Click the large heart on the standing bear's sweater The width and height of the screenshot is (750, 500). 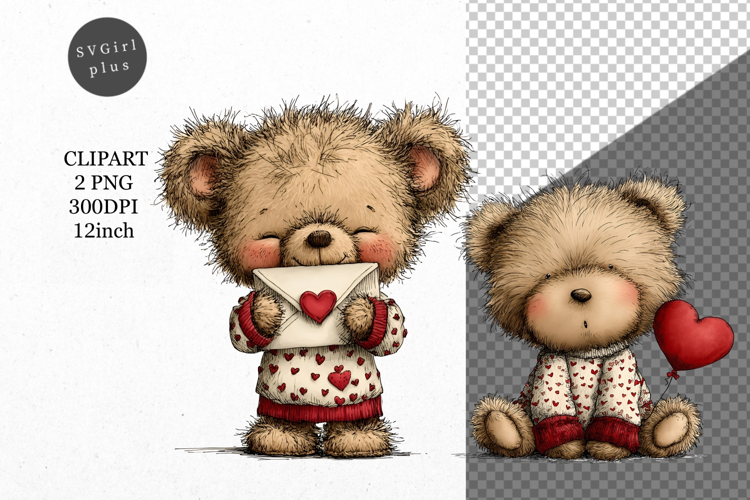point(340,379)
